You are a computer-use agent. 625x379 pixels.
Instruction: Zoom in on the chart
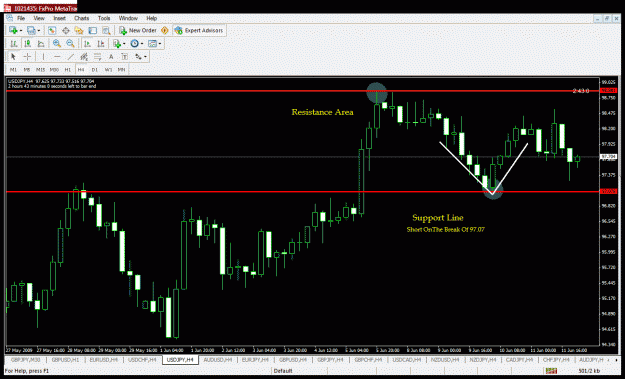tap(57, 43)
